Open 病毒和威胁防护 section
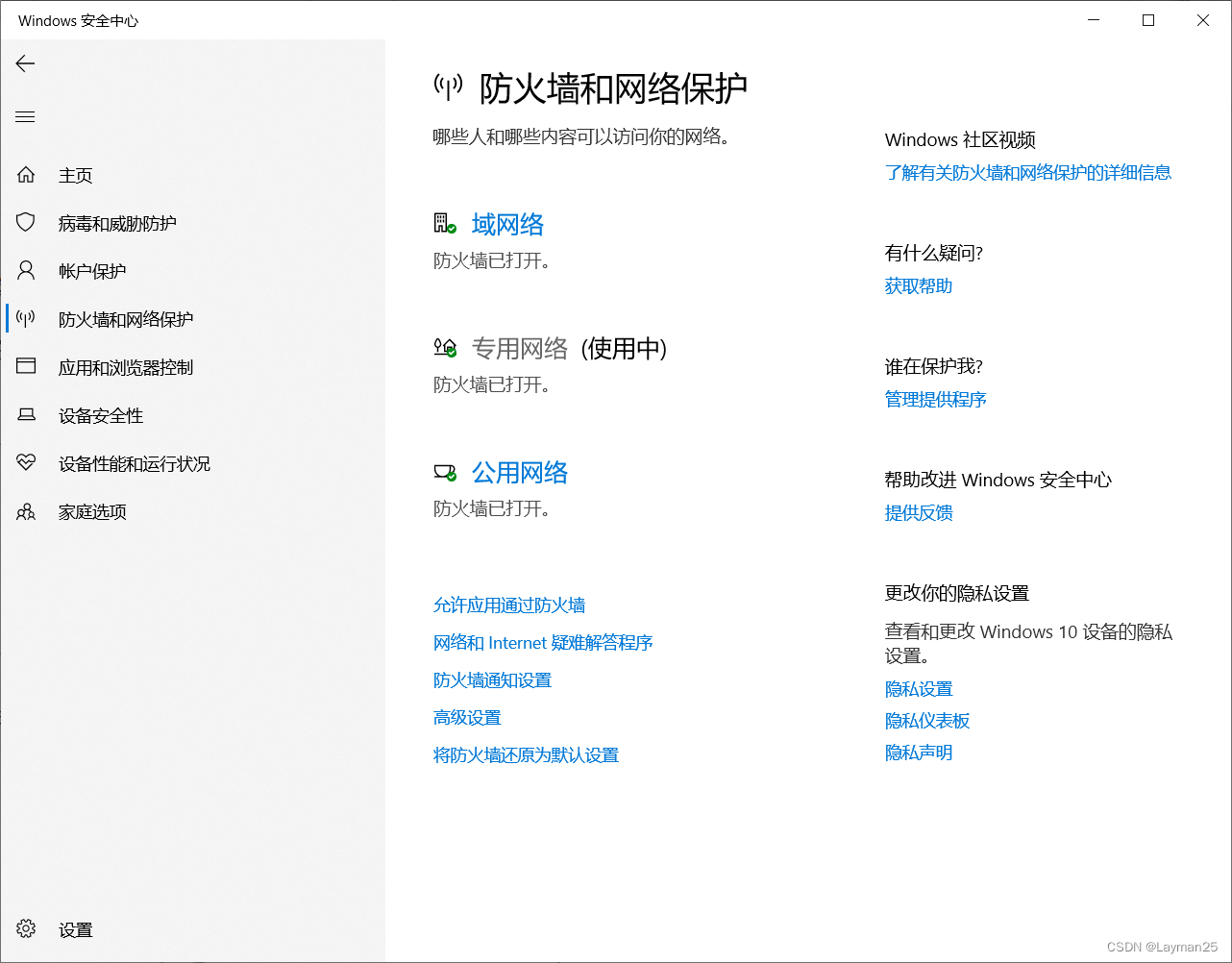1232x963 pixels. point(117,223)
